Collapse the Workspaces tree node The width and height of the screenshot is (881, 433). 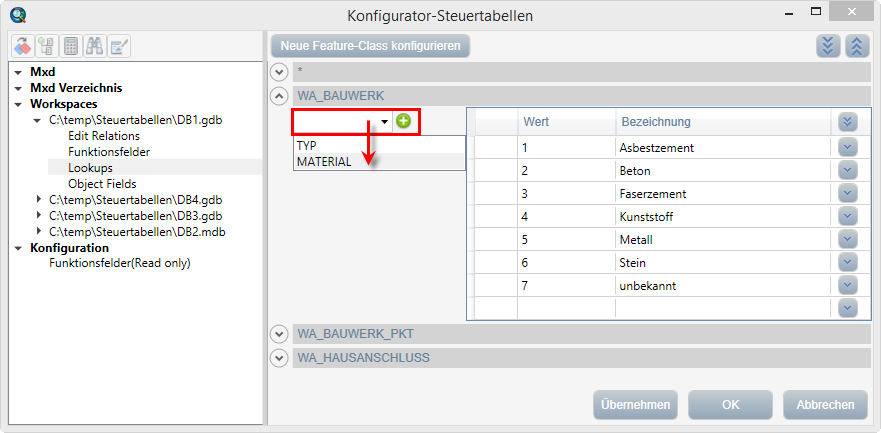(19, 104)
